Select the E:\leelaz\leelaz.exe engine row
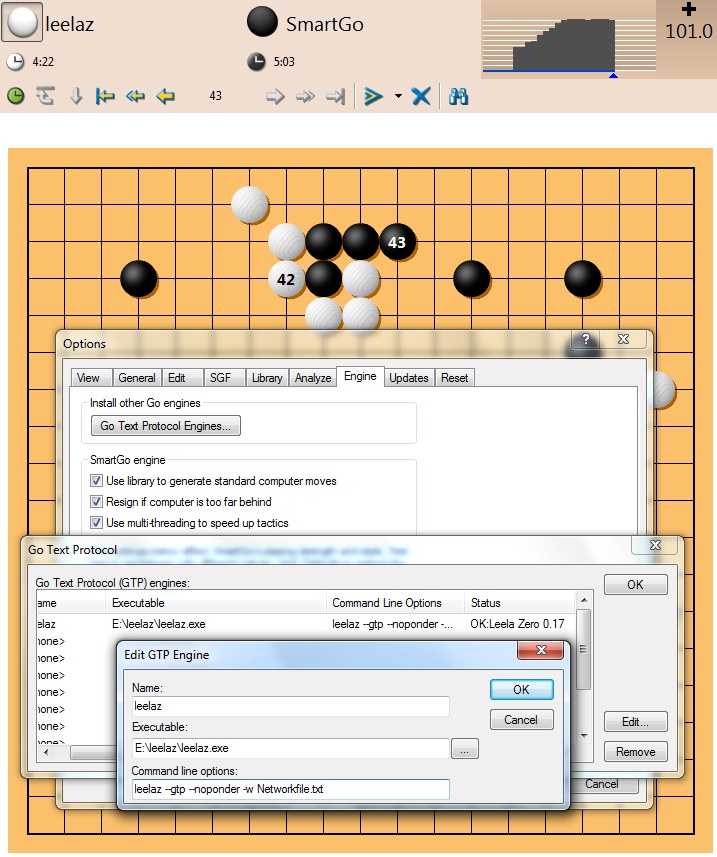This screenshot has height=857, width=717. [x=306, y=624]
